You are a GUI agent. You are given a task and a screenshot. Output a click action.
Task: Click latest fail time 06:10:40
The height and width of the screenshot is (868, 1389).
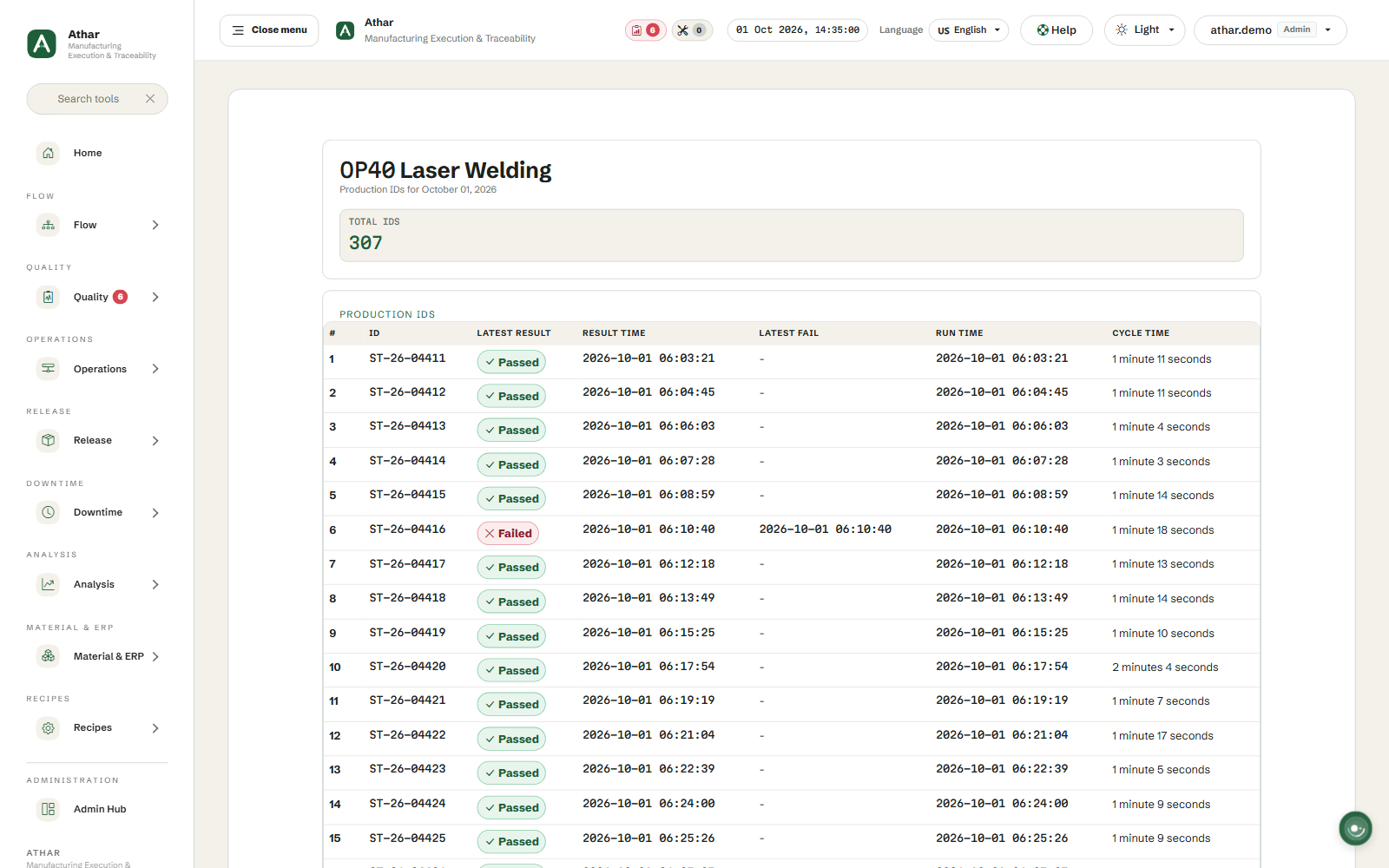[x=825, y=529]
